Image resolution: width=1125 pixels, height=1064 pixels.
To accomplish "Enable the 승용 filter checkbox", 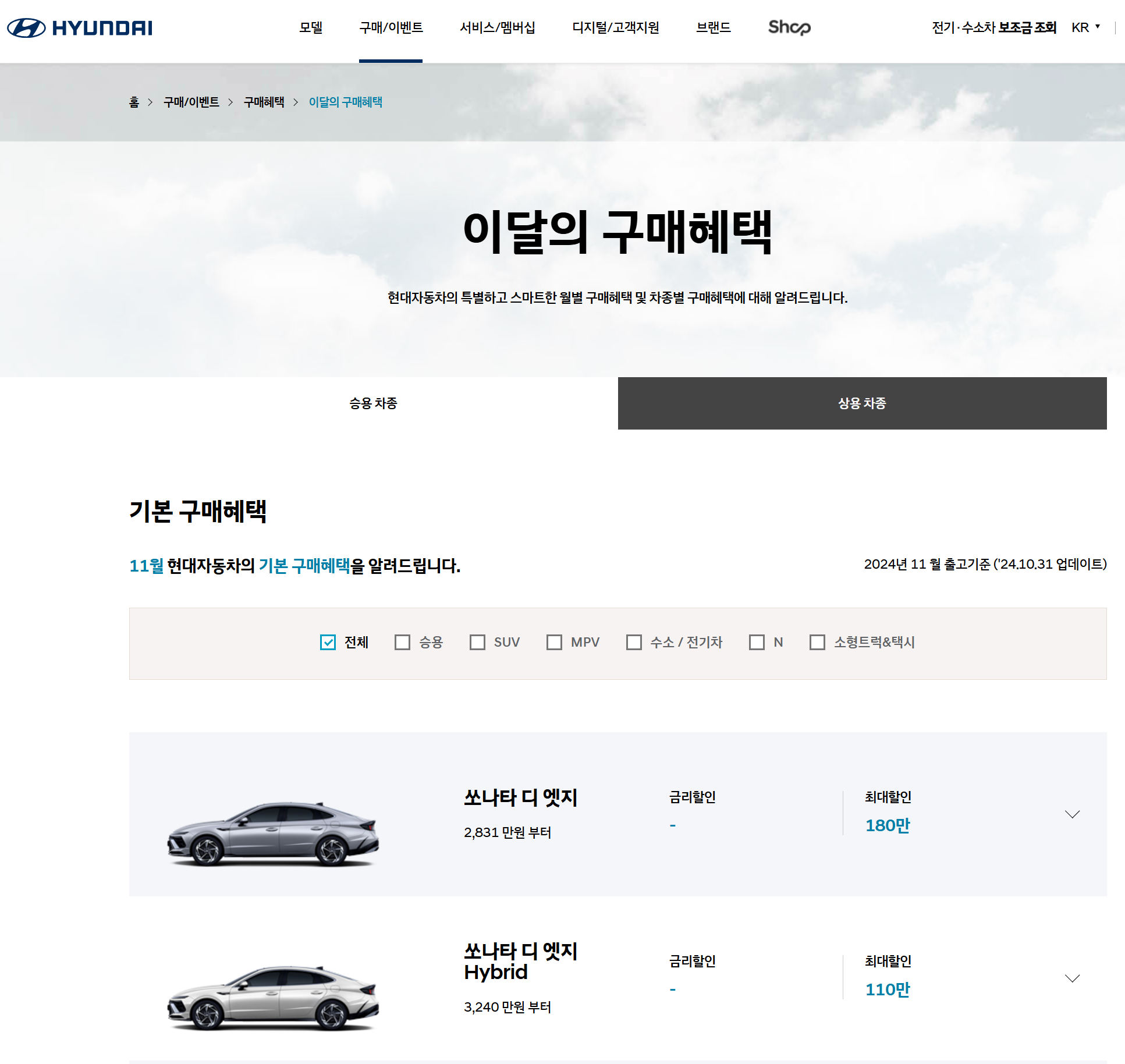I will (x=402, y=642).
